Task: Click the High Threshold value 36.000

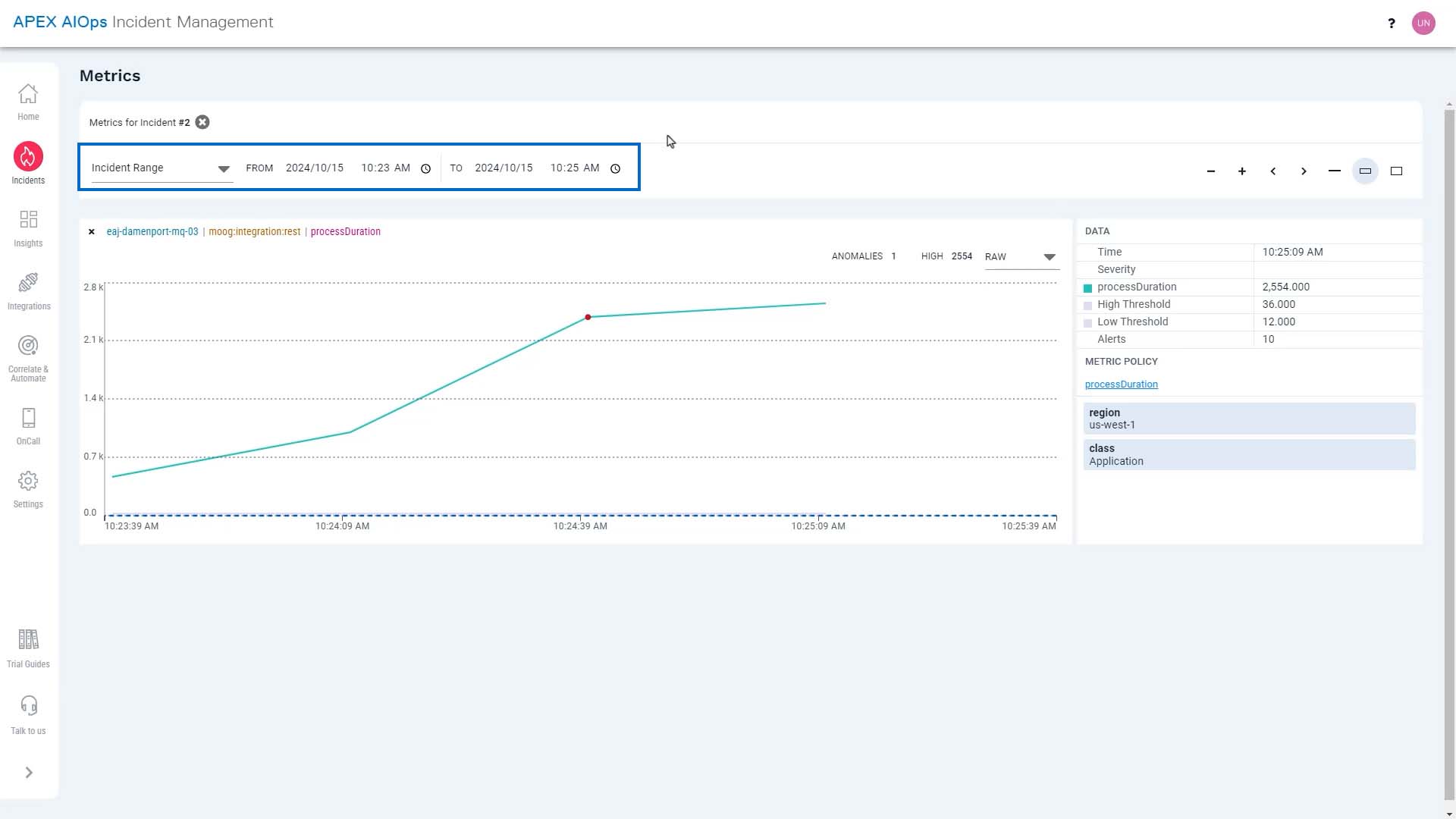Action: [1279, 304]
